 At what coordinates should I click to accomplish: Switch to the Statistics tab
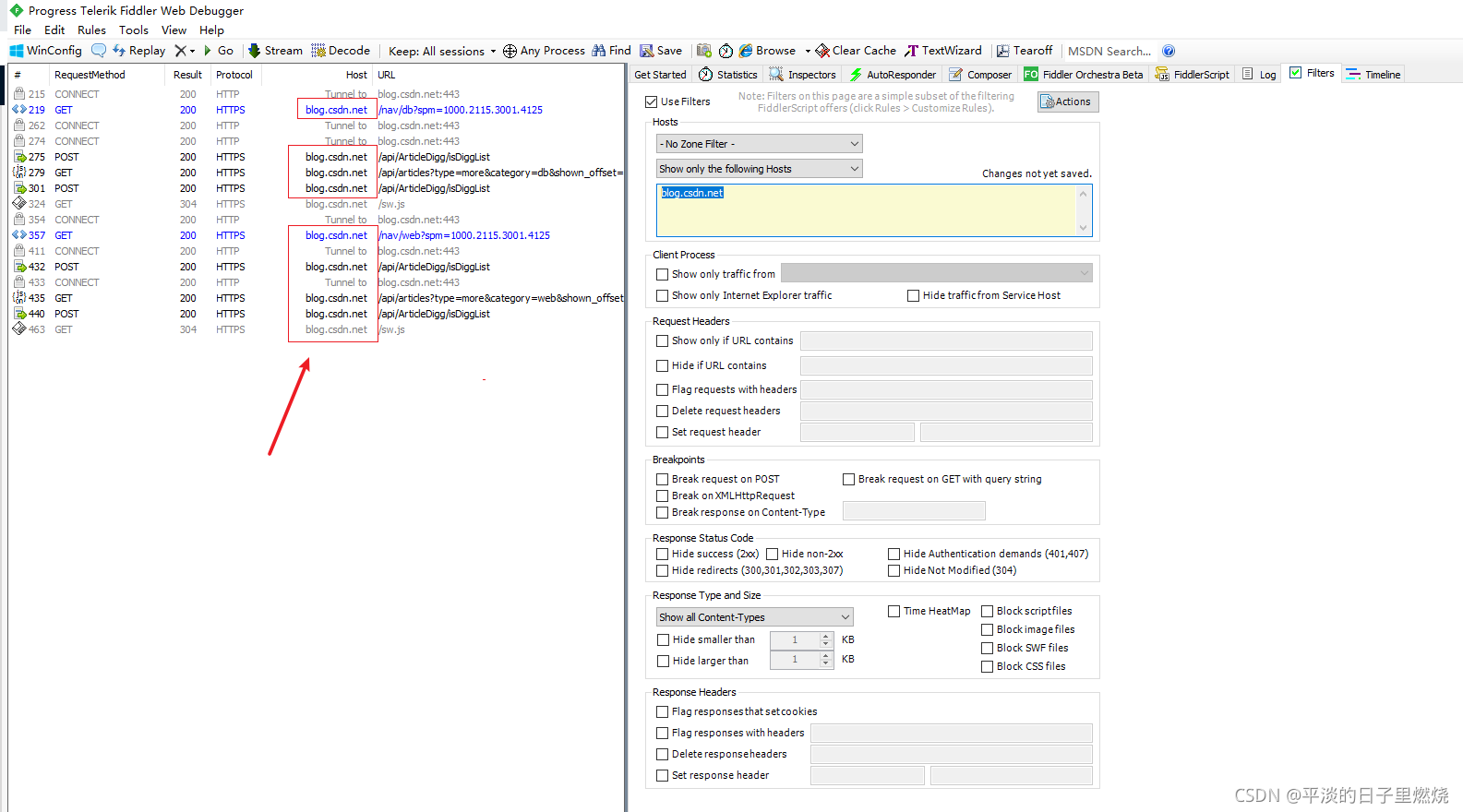[x=728, y=75]
